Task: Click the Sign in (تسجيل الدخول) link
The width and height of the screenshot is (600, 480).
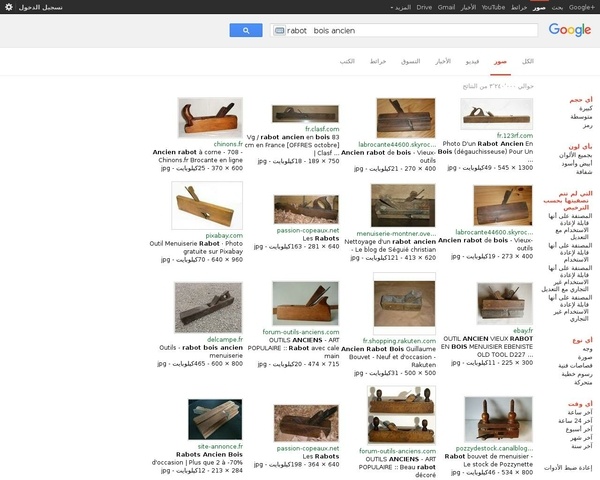Action: pyautogui.click(x=41, y=7)
